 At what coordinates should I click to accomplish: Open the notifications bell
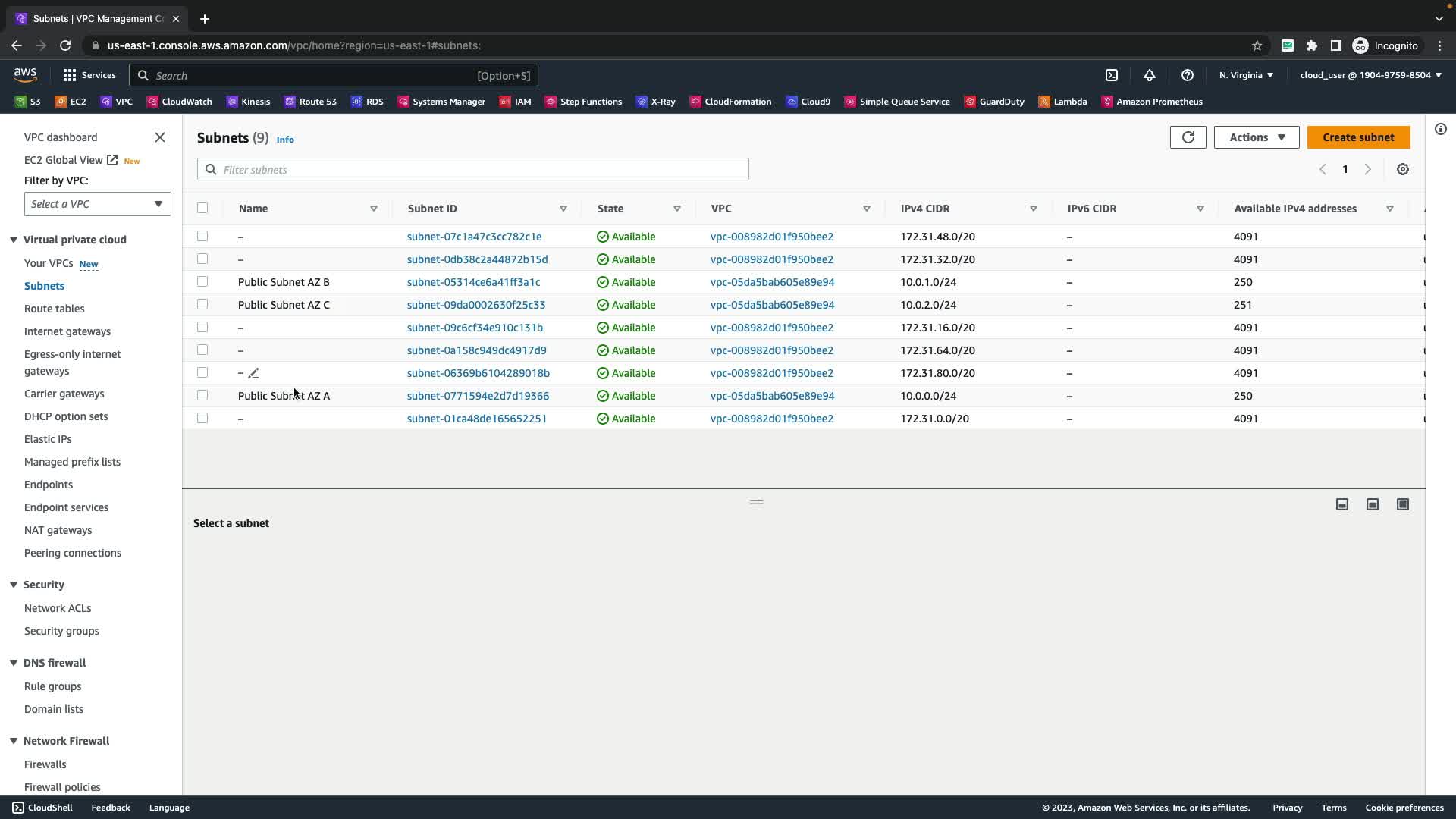click(x=1149, y=75)
